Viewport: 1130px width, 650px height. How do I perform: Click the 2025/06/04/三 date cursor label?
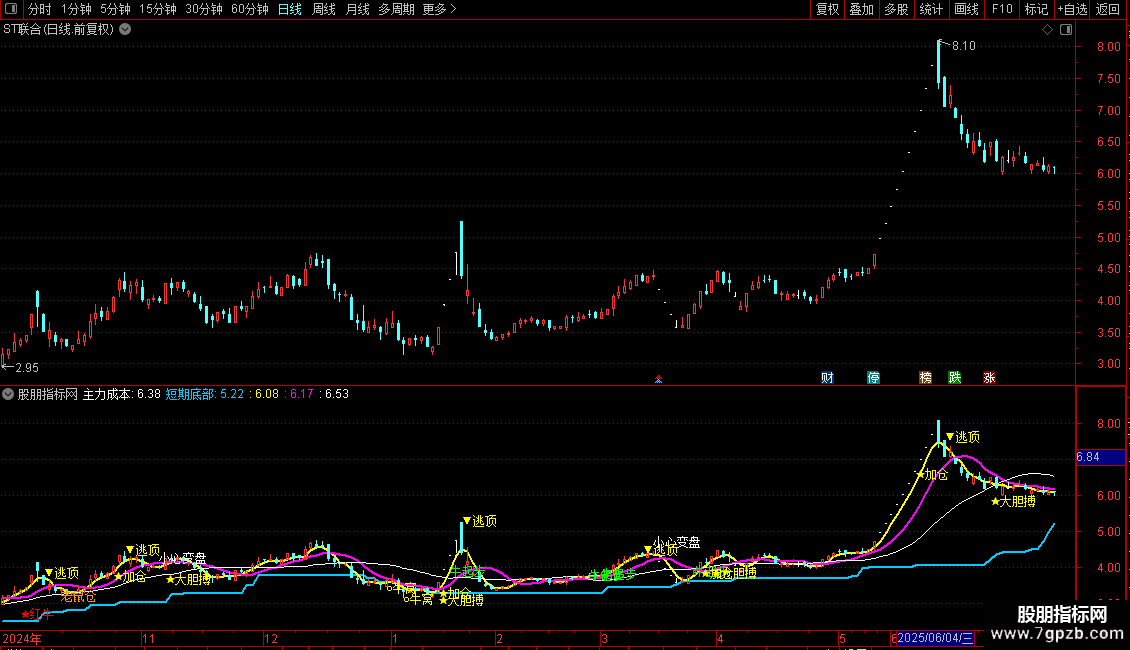(935, 638)
